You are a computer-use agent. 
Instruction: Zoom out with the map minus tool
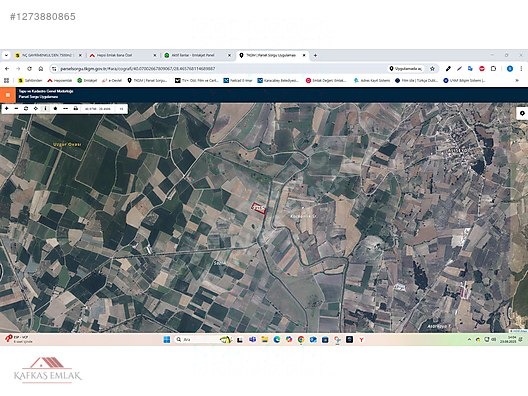tap(16, 109)
